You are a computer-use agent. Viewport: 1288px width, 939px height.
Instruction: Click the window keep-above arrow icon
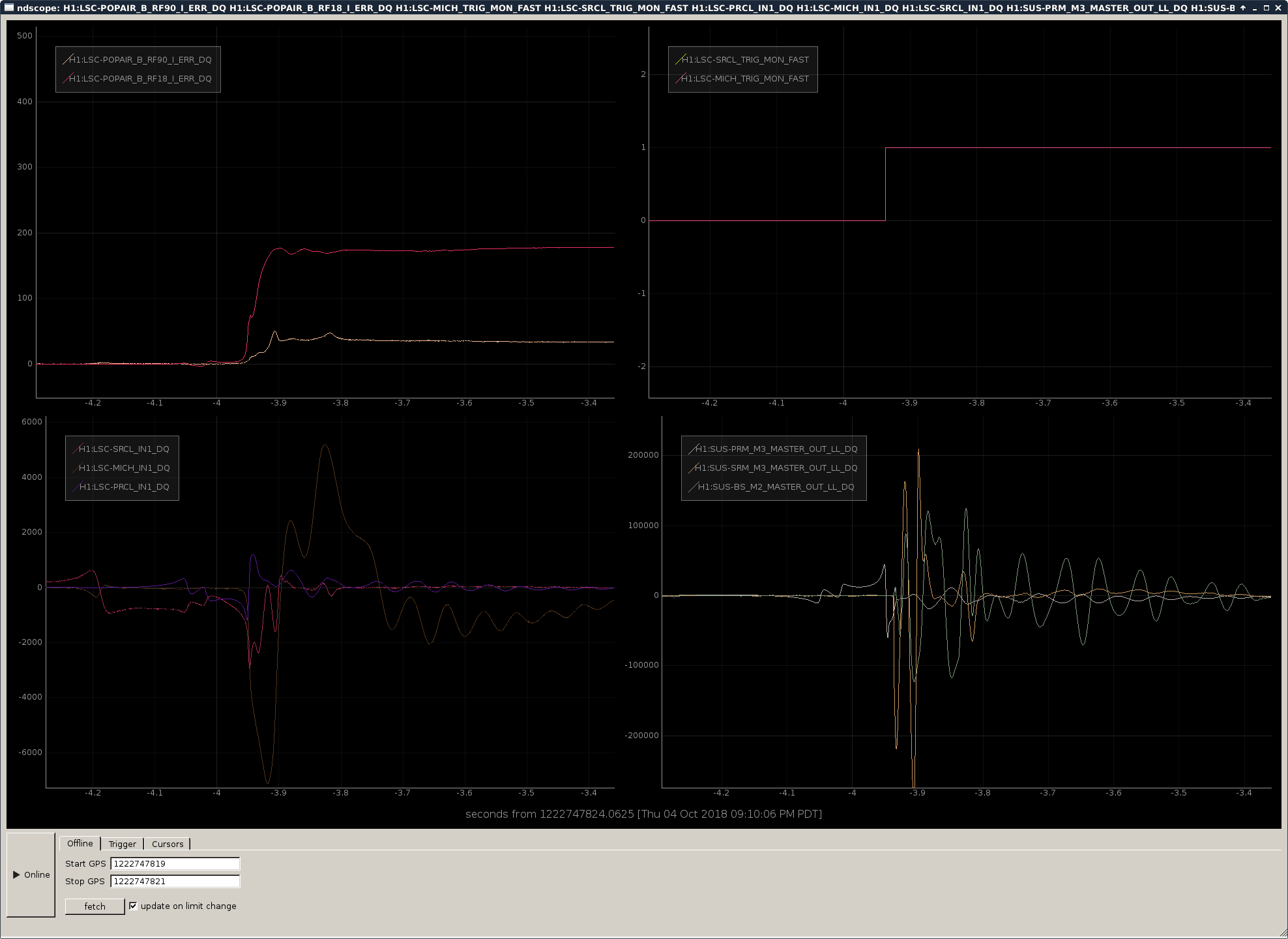(1243, 8)
